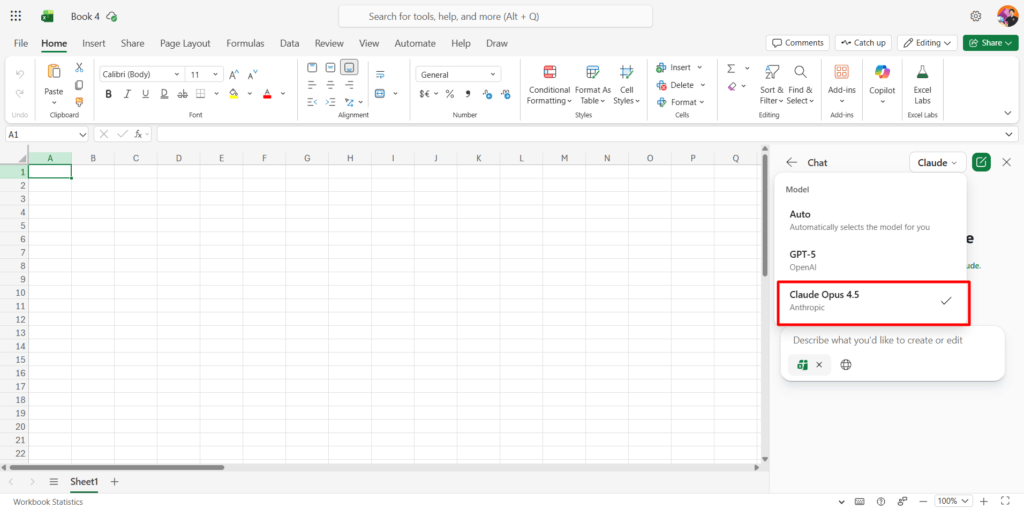The width and height of the screenshot is (1024, 508).
Task: Click the red font color swatch
Action: [267, 94]
